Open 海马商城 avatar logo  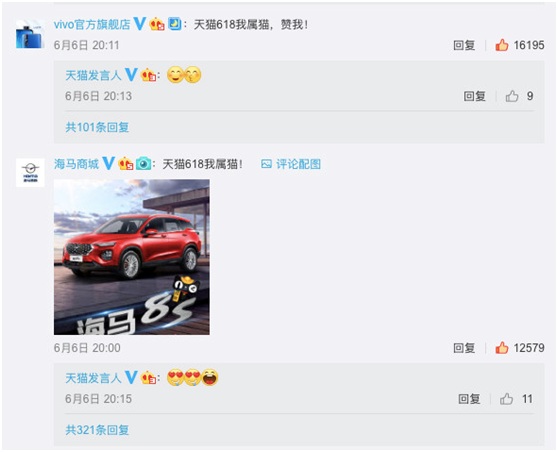point(30,173)
